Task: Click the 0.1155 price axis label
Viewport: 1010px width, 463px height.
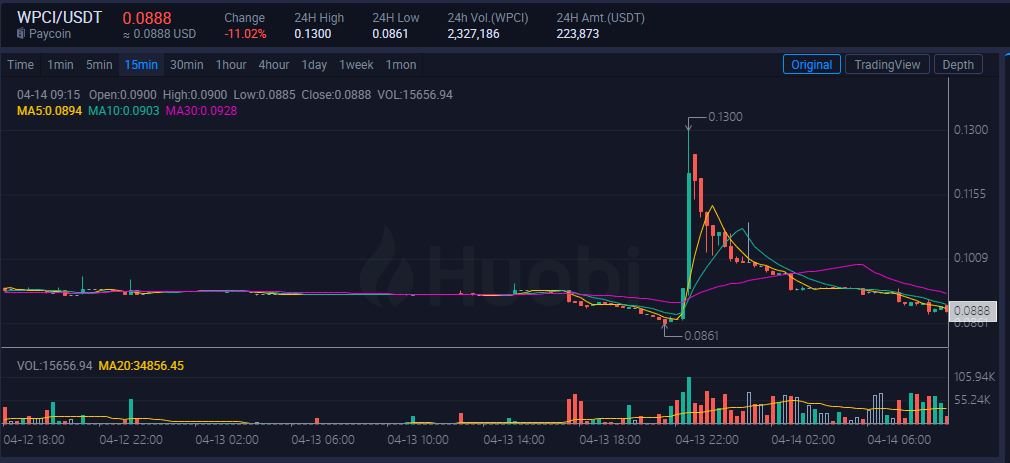Action: point(971,194)
